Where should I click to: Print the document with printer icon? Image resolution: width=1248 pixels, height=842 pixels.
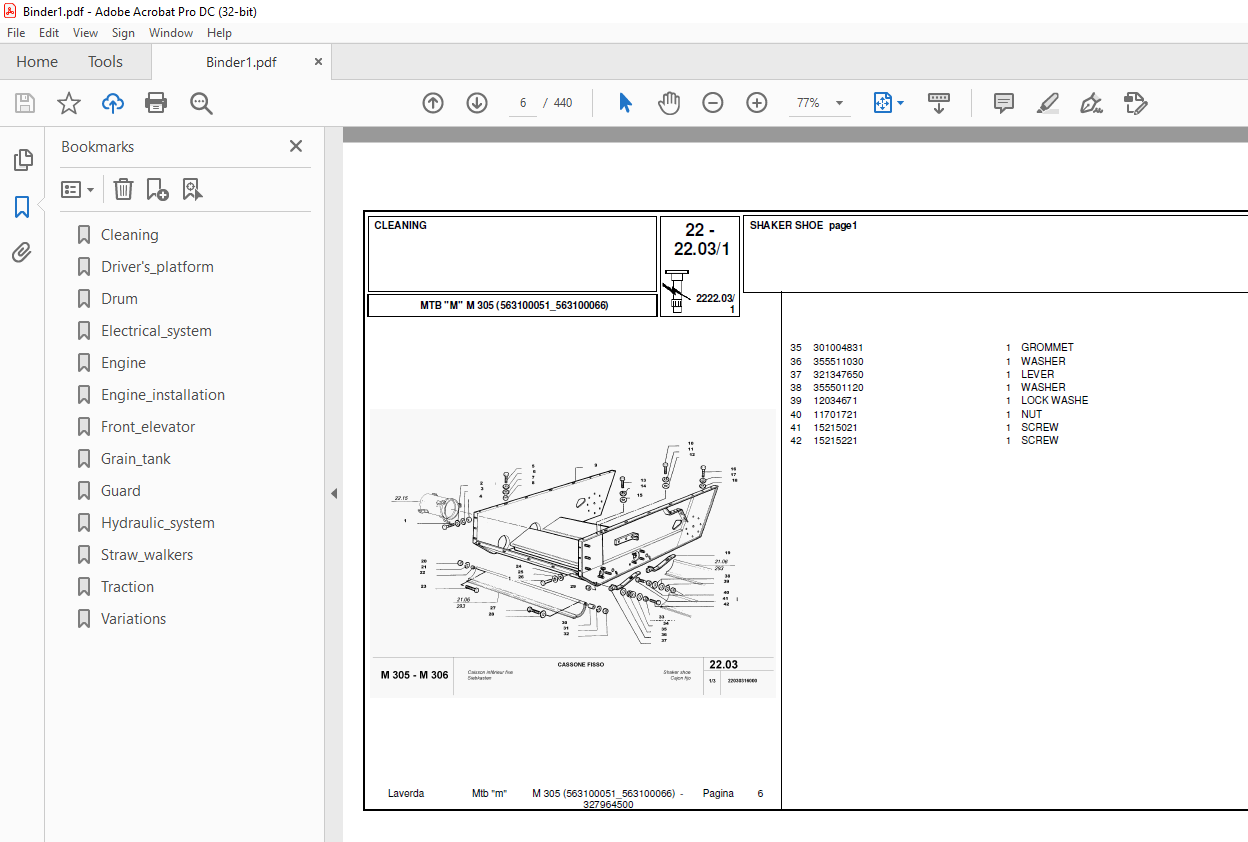[x=156, y=103]
